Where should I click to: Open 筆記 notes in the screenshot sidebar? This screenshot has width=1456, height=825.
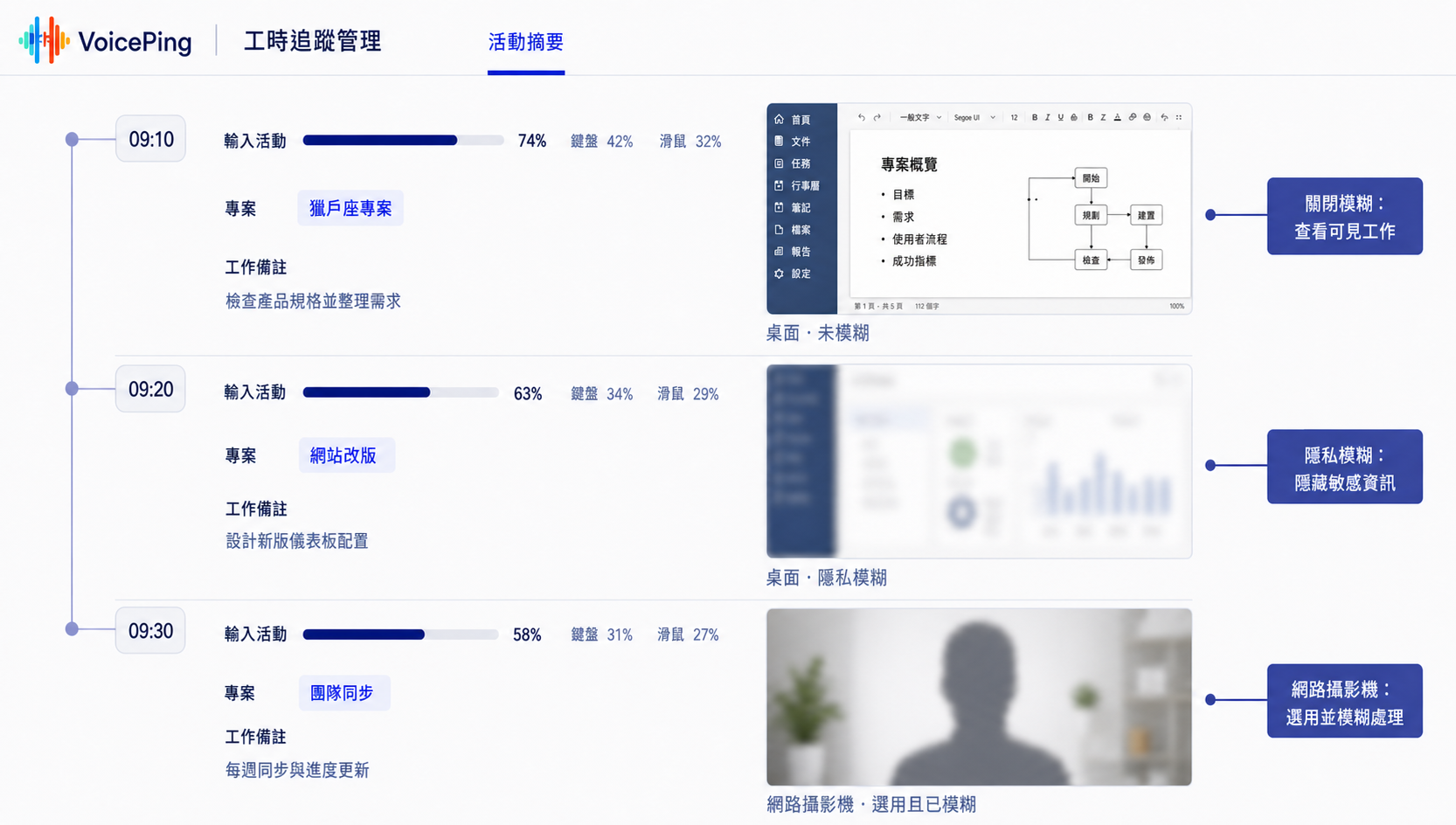tap(793, 207)
